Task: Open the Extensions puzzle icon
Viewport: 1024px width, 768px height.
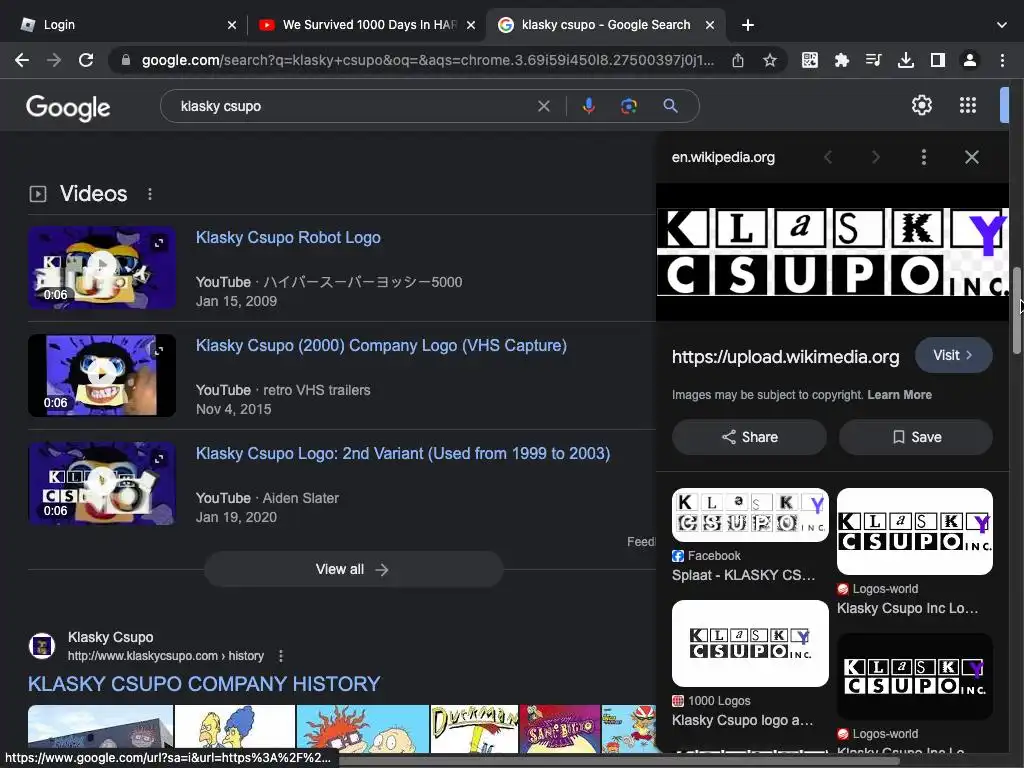Action: coord(842,61)
